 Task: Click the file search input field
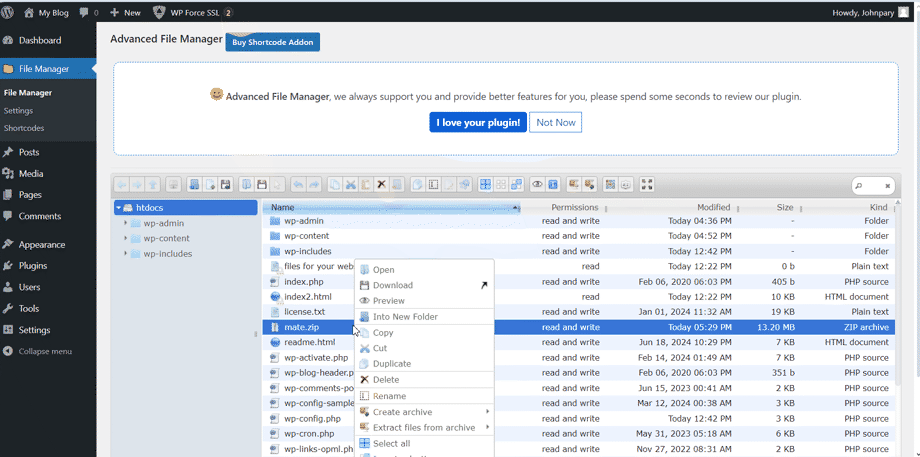(x=872, y=186)
